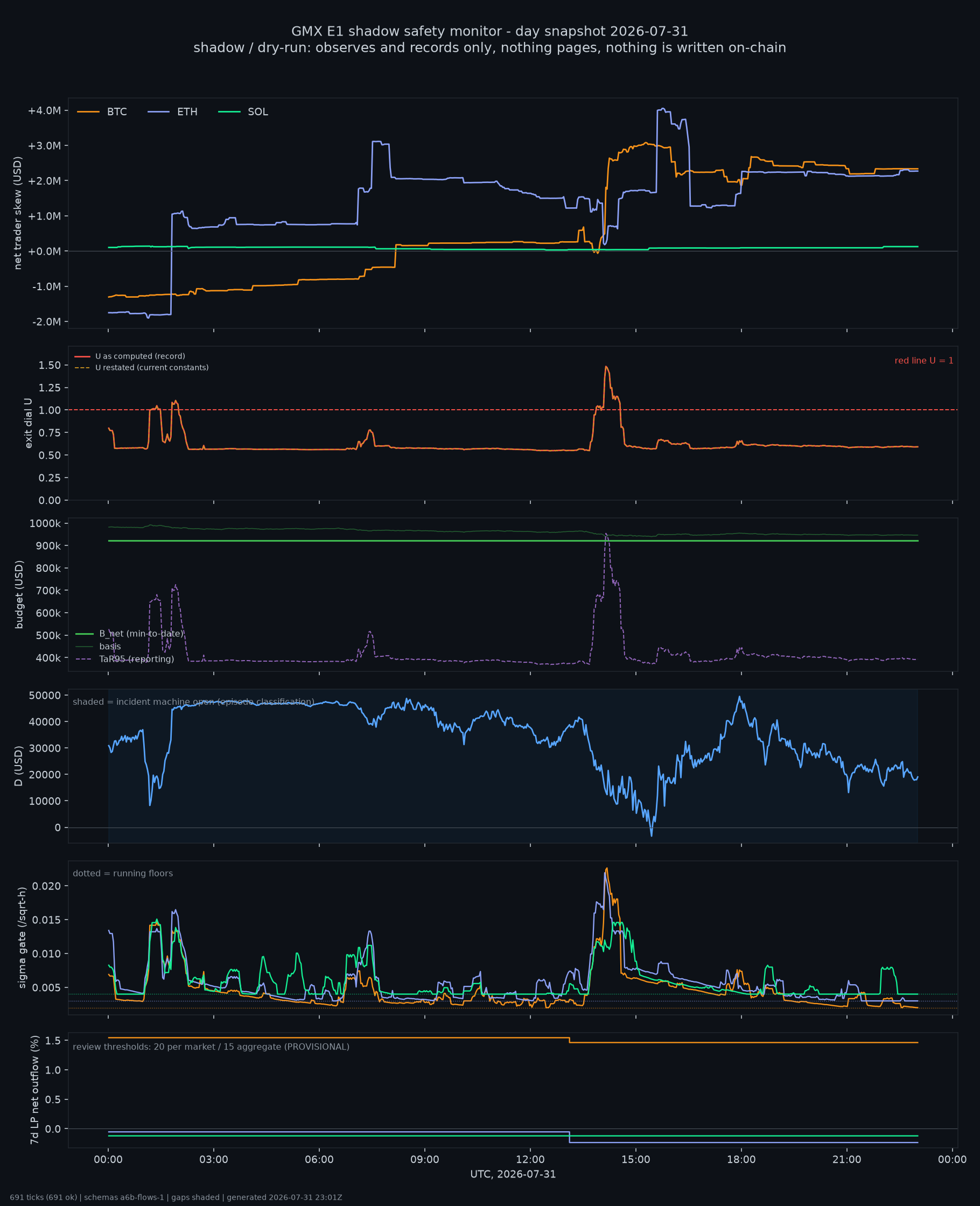Viewport: 980px width, 1206px height.
Task: Click the D curve dip below zero
Action: (x=652, y=835)
